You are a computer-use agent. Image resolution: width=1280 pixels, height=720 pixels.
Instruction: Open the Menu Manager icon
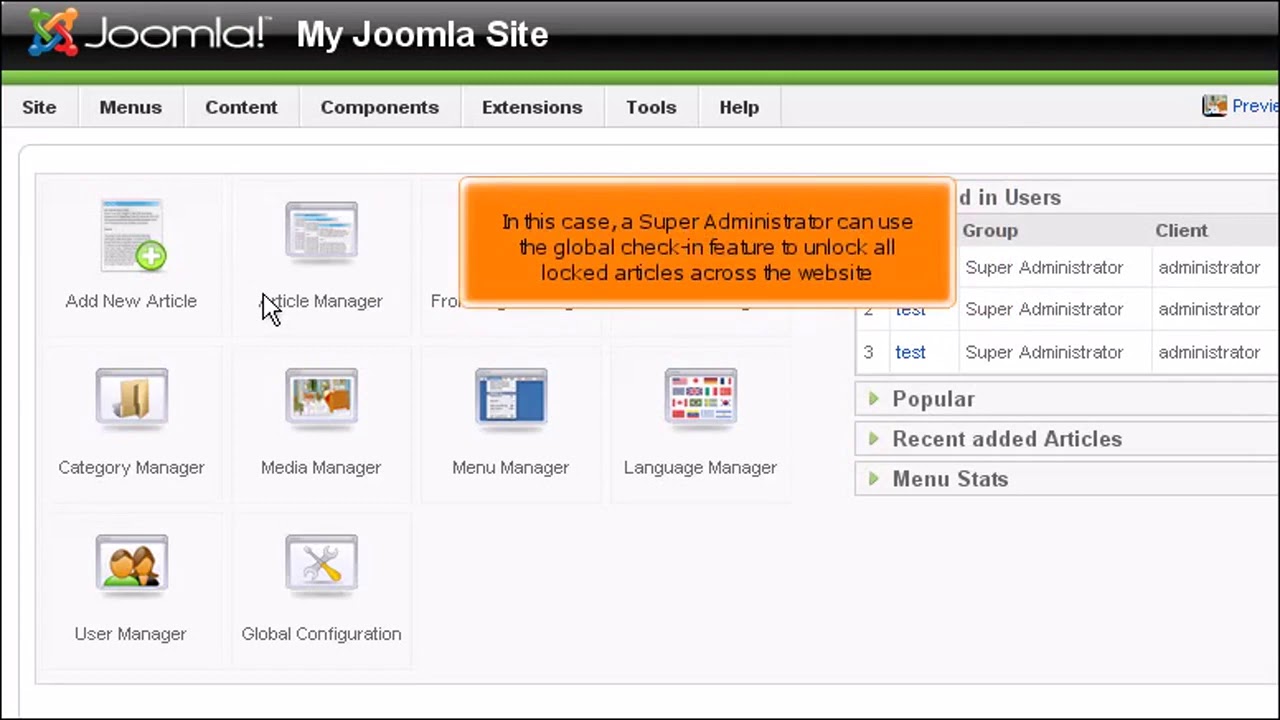click(511, 399)
